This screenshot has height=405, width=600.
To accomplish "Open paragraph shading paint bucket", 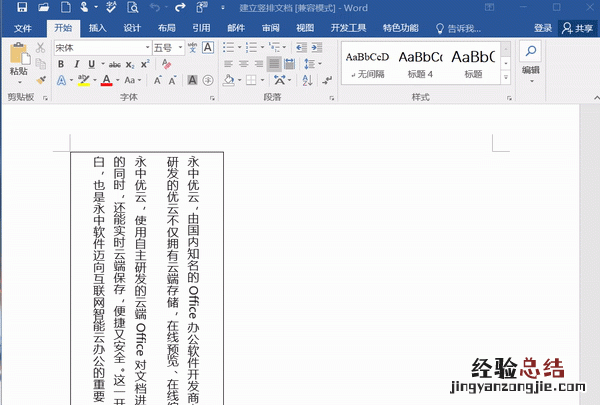I will tap(228, 80).
